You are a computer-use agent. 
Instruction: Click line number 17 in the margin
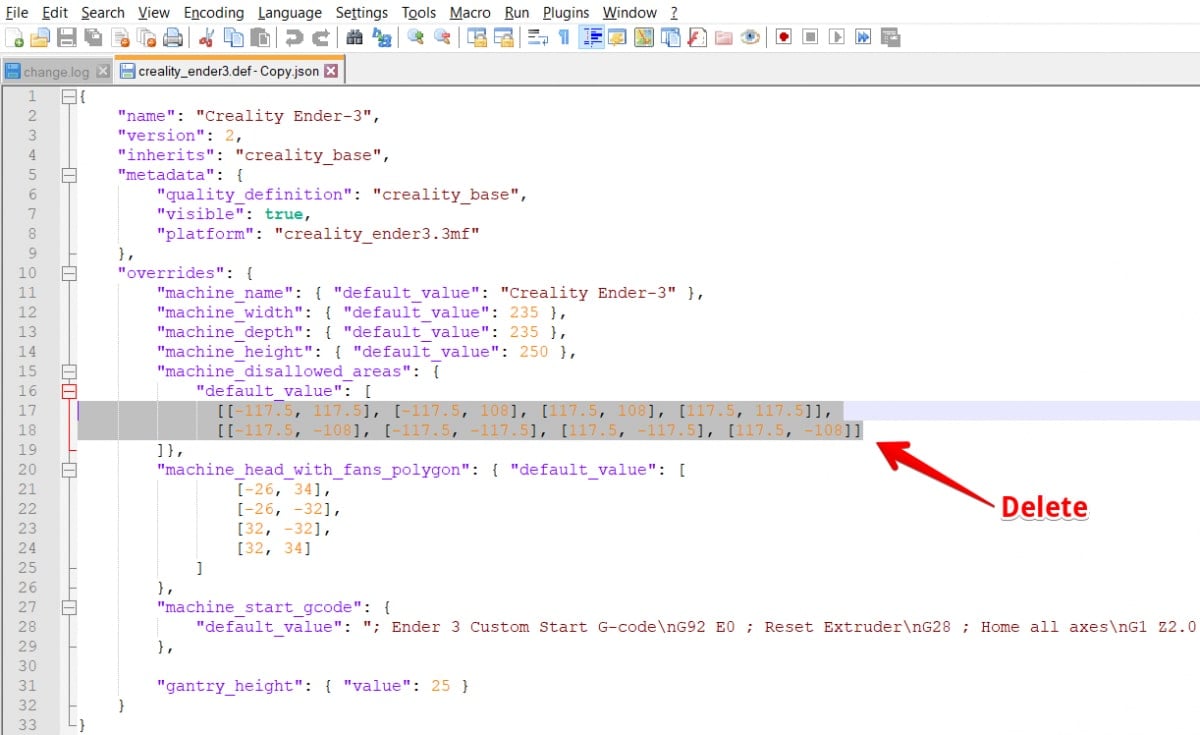(x=28, y=411)
